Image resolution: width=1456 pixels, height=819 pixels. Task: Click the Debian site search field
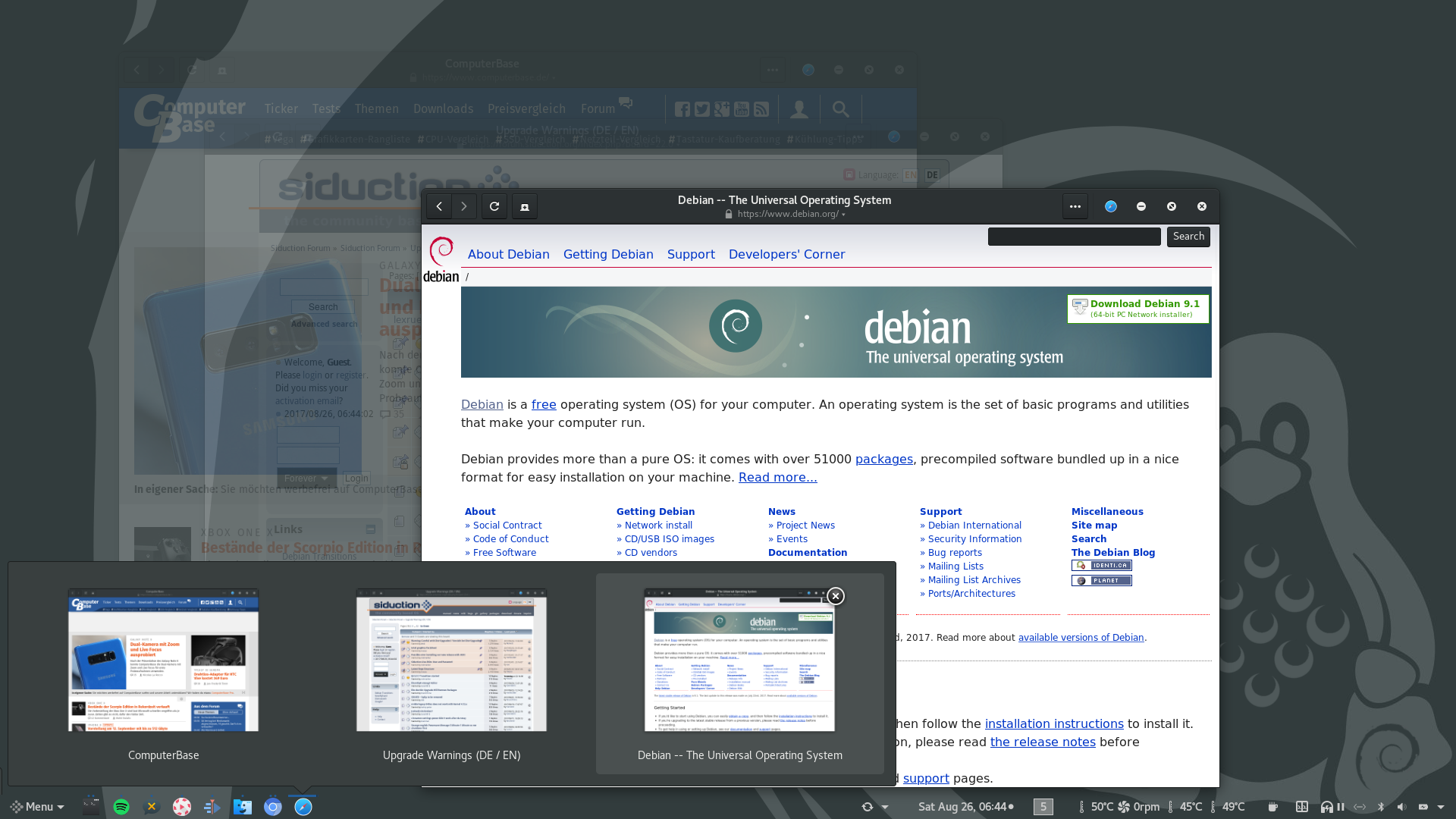(1074, 237)
